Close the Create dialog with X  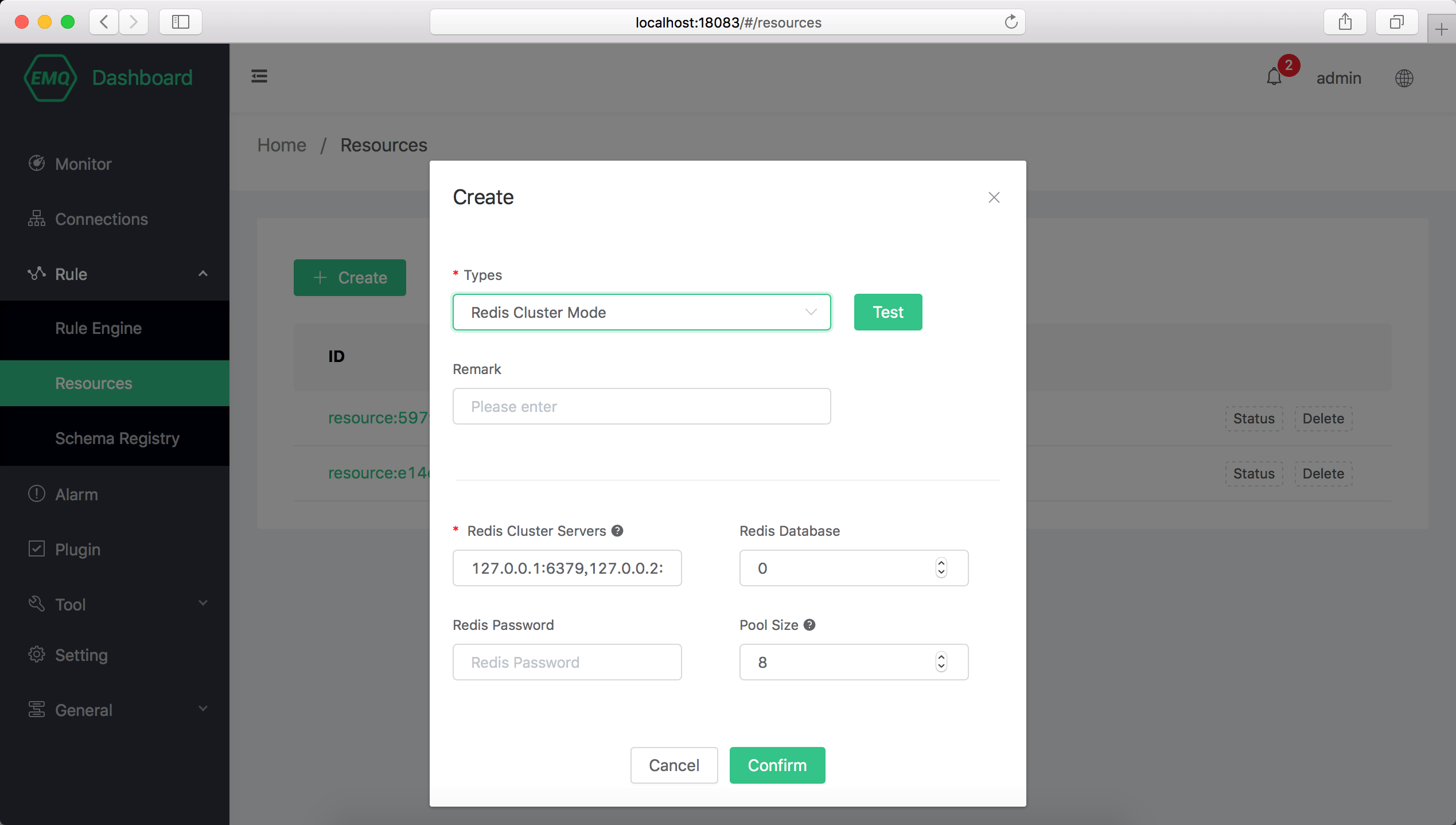pyautogui.click(x=994, y=197)
